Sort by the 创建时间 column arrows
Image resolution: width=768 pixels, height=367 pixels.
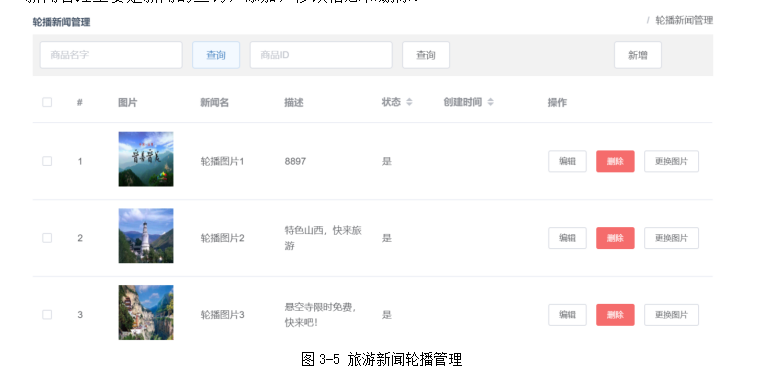click(490, 102)
